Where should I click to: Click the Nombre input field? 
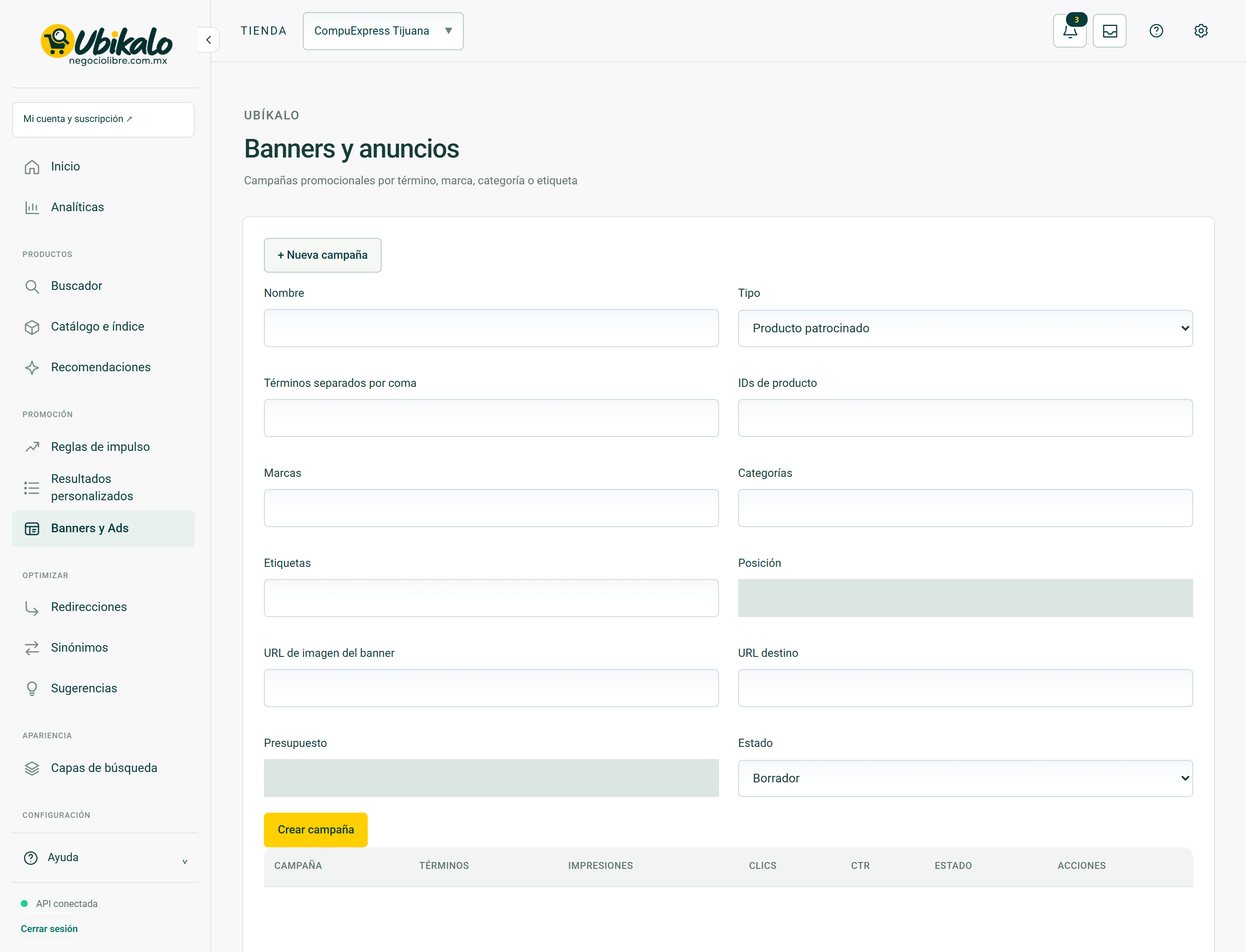tap(491, 328)
